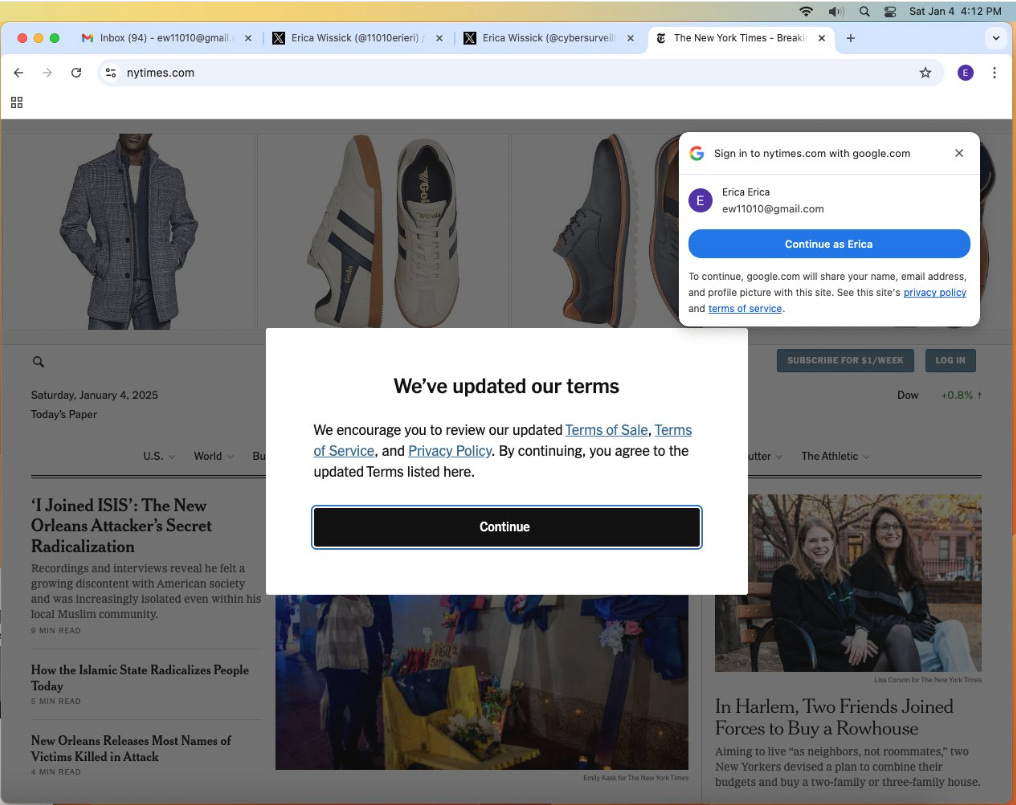
Task: Open the Terms of Sale link
Action: (606, 430)
